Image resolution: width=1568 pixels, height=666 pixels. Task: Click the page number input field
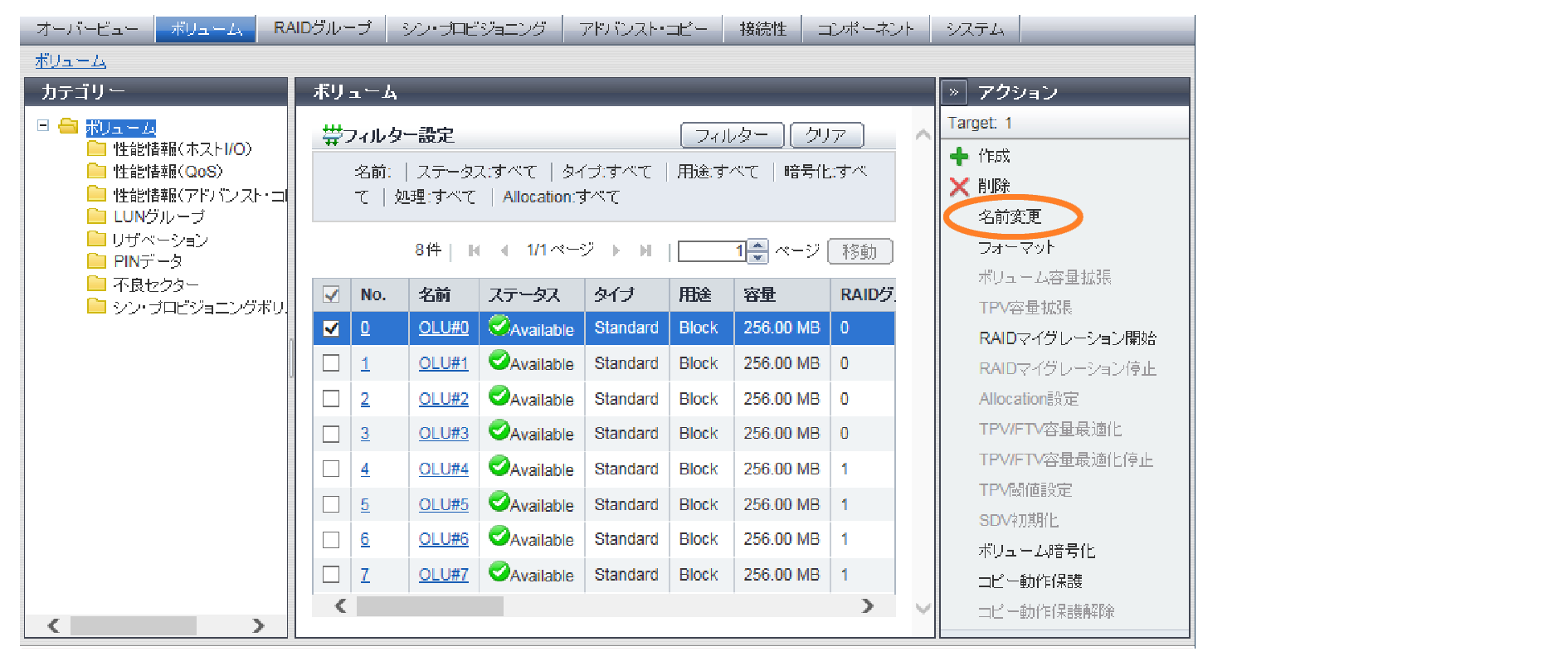coord(712,250)
